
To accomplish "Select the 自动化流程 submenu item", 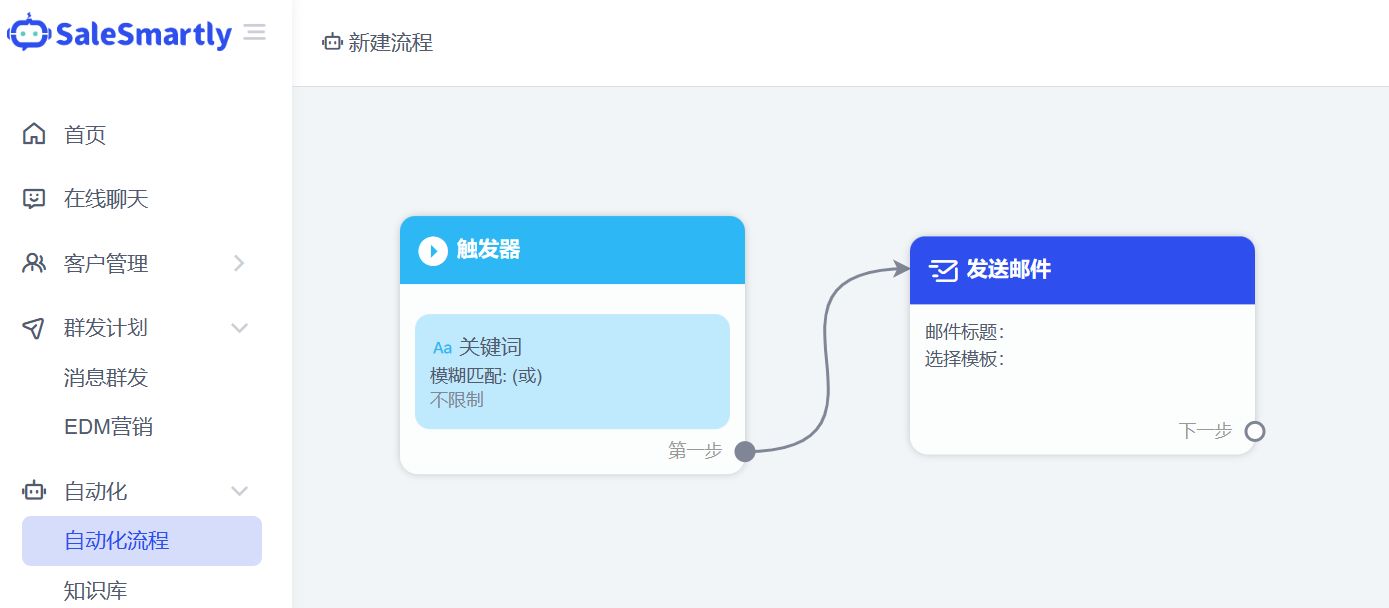I will 142,541.
